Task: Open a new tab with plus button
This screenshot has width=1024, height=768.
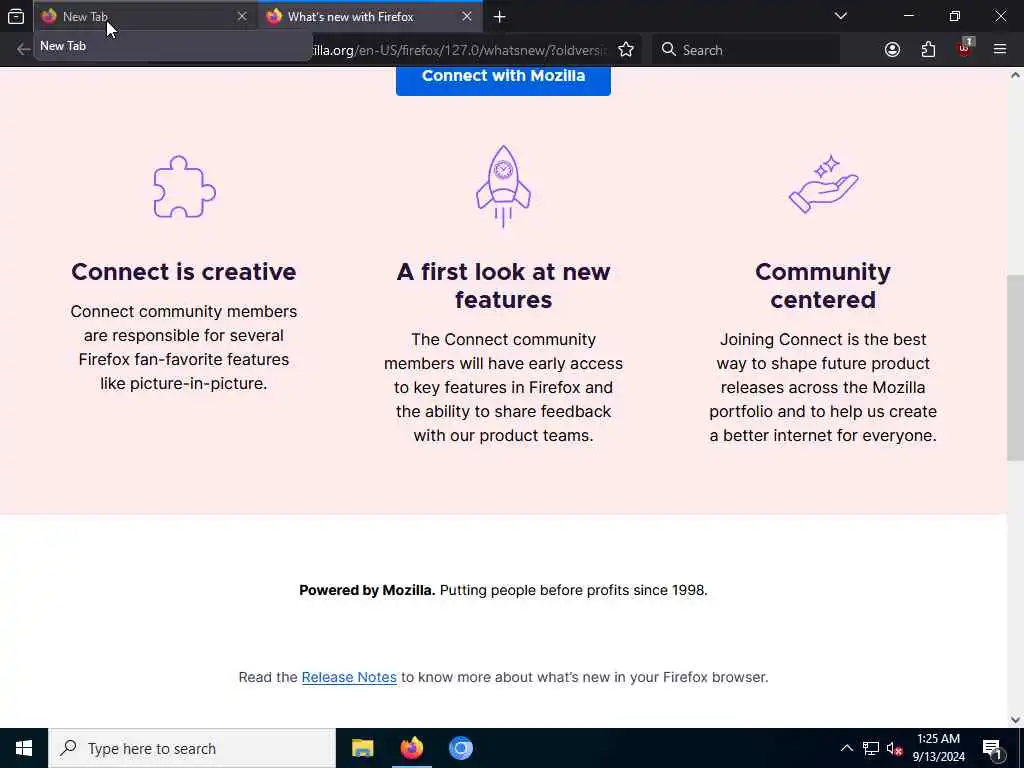Action: pyautogui.click(x=500, y=17)
